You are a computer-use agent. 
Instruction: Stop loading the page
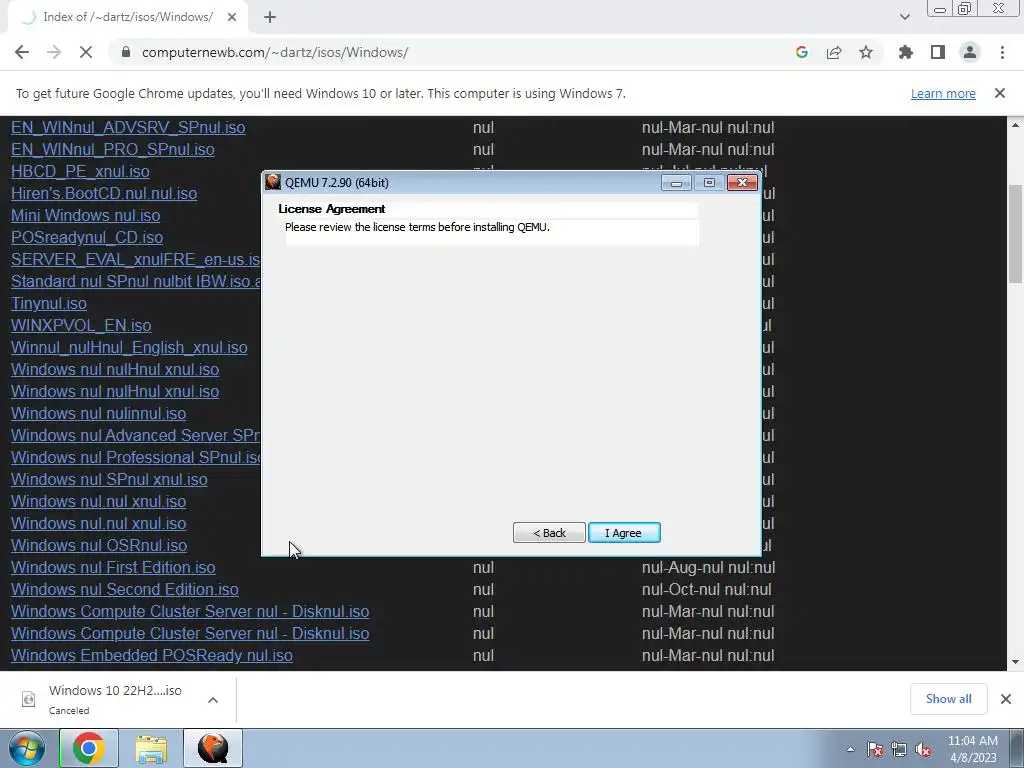click(86, 52)
